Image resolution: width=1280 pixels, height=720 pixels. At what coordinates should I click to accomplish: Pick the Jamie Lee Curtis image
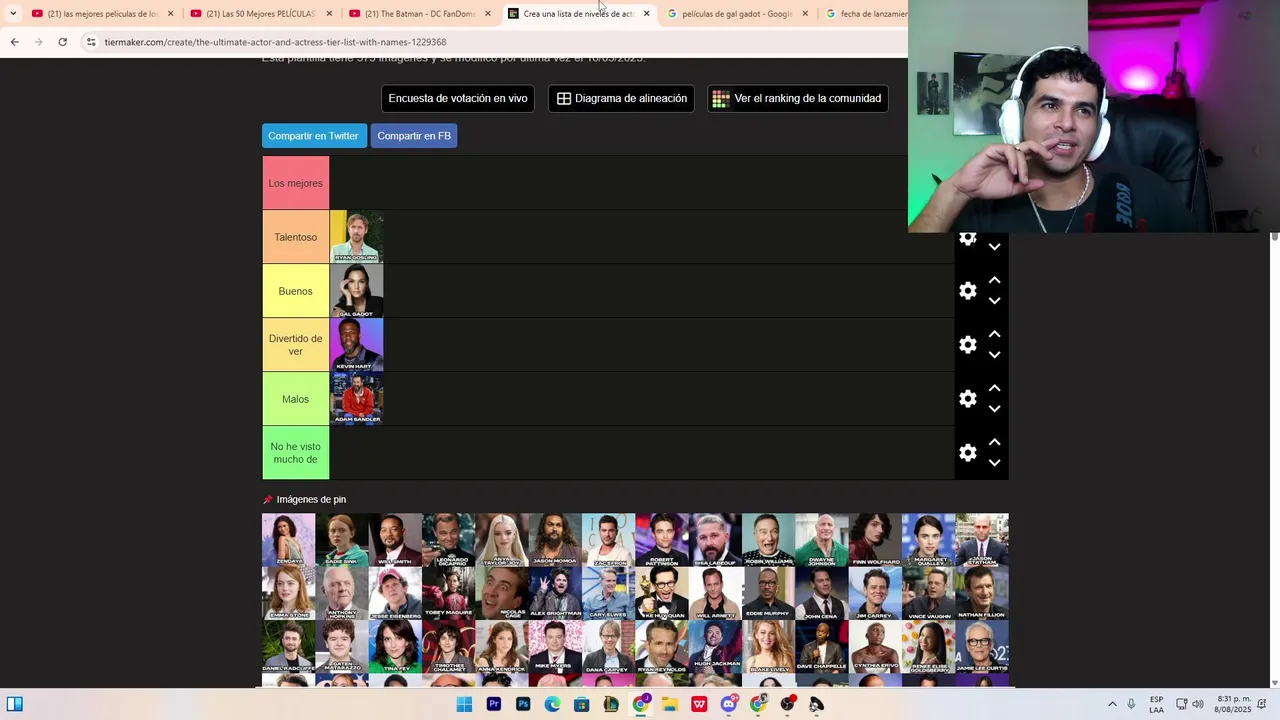tap(982, 647)
